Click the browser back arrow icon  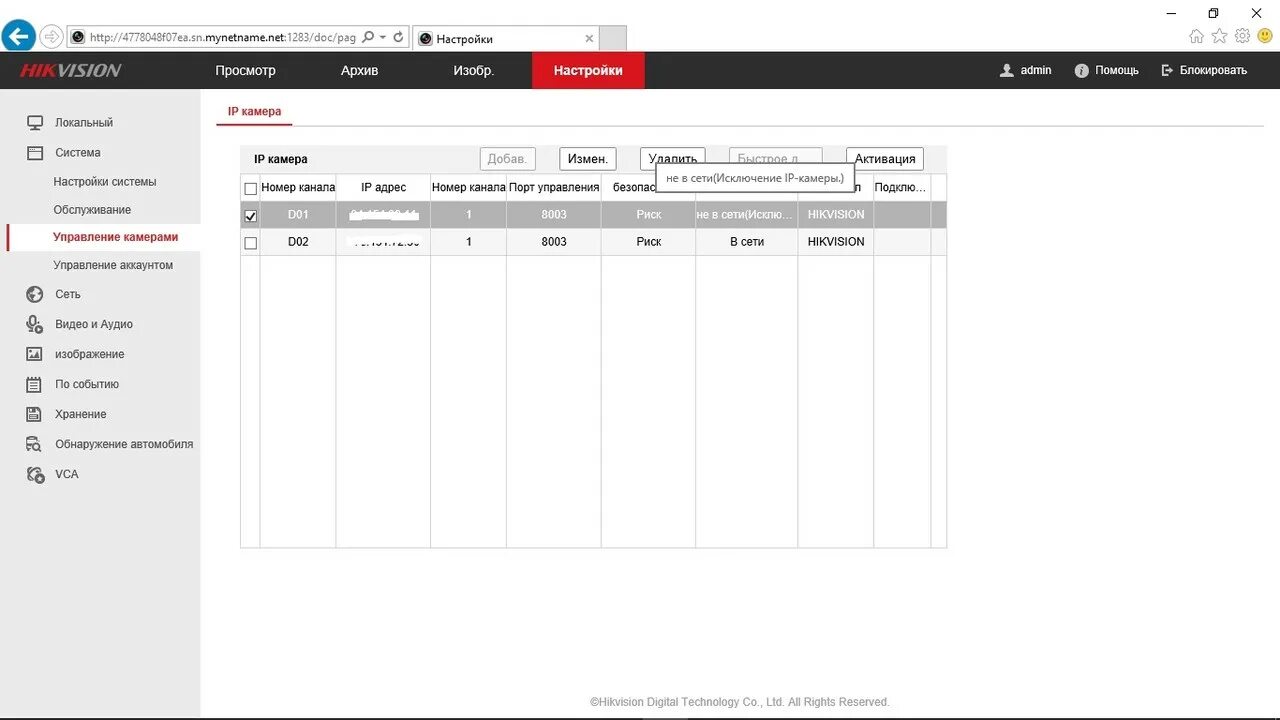tap(18, 36)
